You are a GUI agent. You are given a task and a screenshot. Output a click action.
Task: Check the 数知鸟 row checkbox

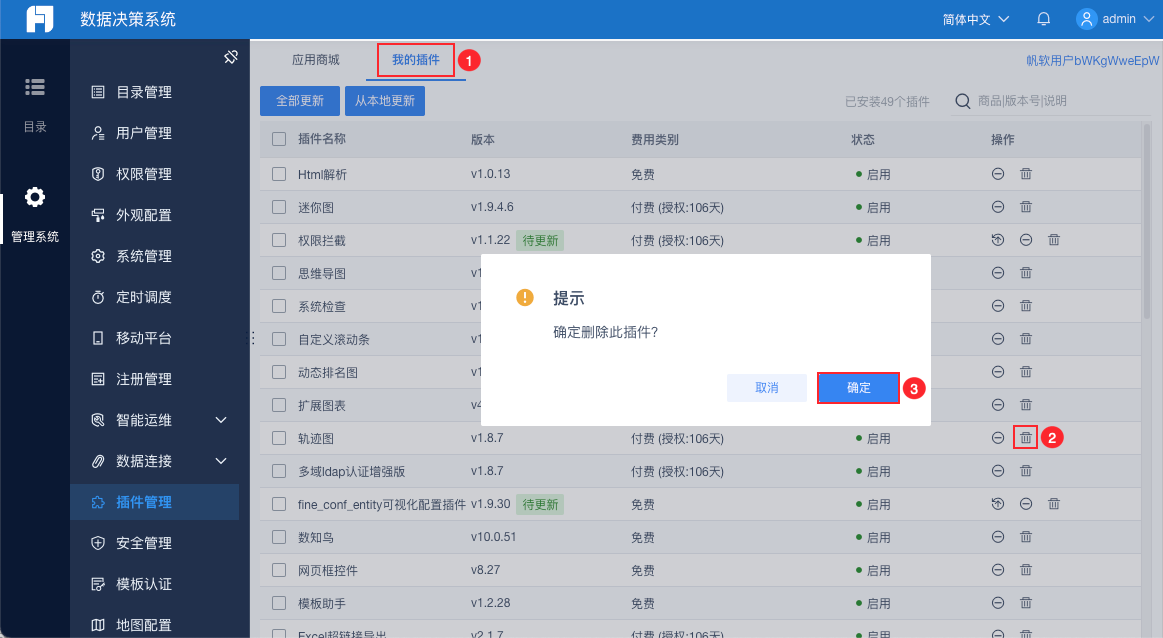coord(279,536)
